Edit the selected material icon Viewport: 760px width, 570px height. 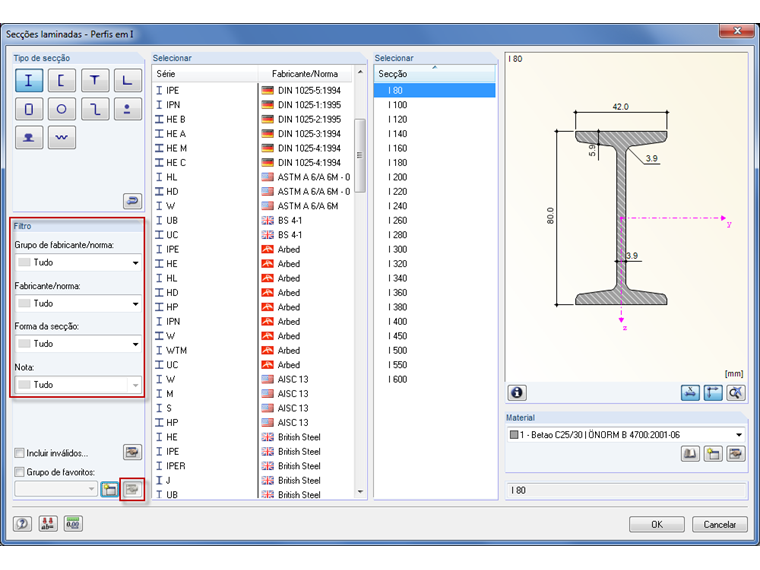tap(736, 454)
